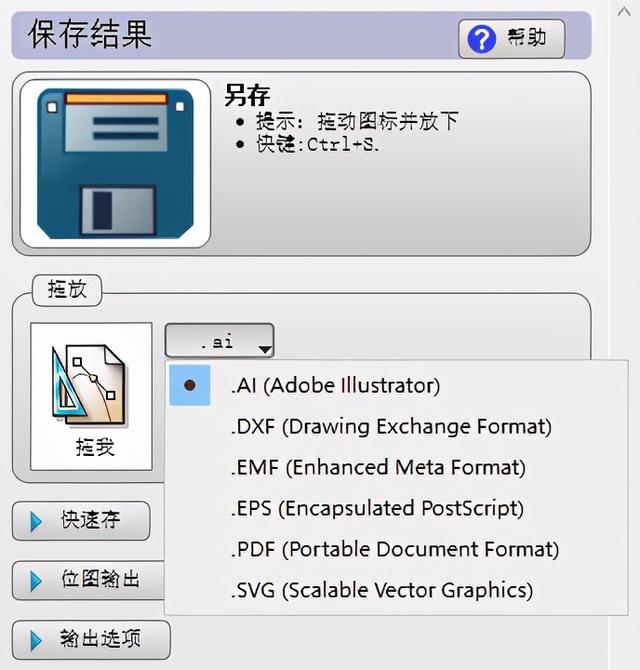Click the 帮助 help button
640x670 pixels.
tap(512, 38)
